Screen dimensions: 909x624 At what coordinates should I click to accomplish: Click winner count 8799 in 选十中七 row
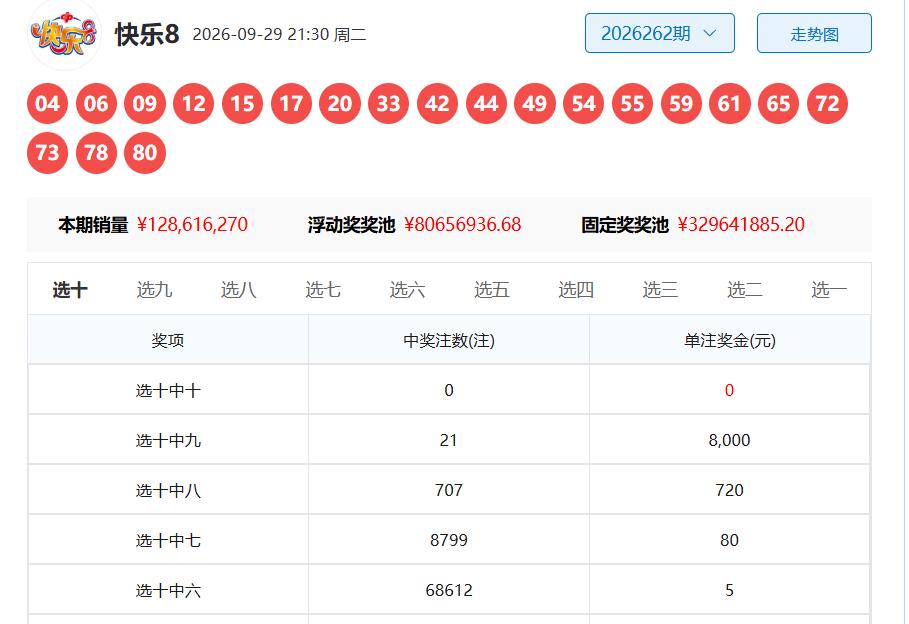449,540
